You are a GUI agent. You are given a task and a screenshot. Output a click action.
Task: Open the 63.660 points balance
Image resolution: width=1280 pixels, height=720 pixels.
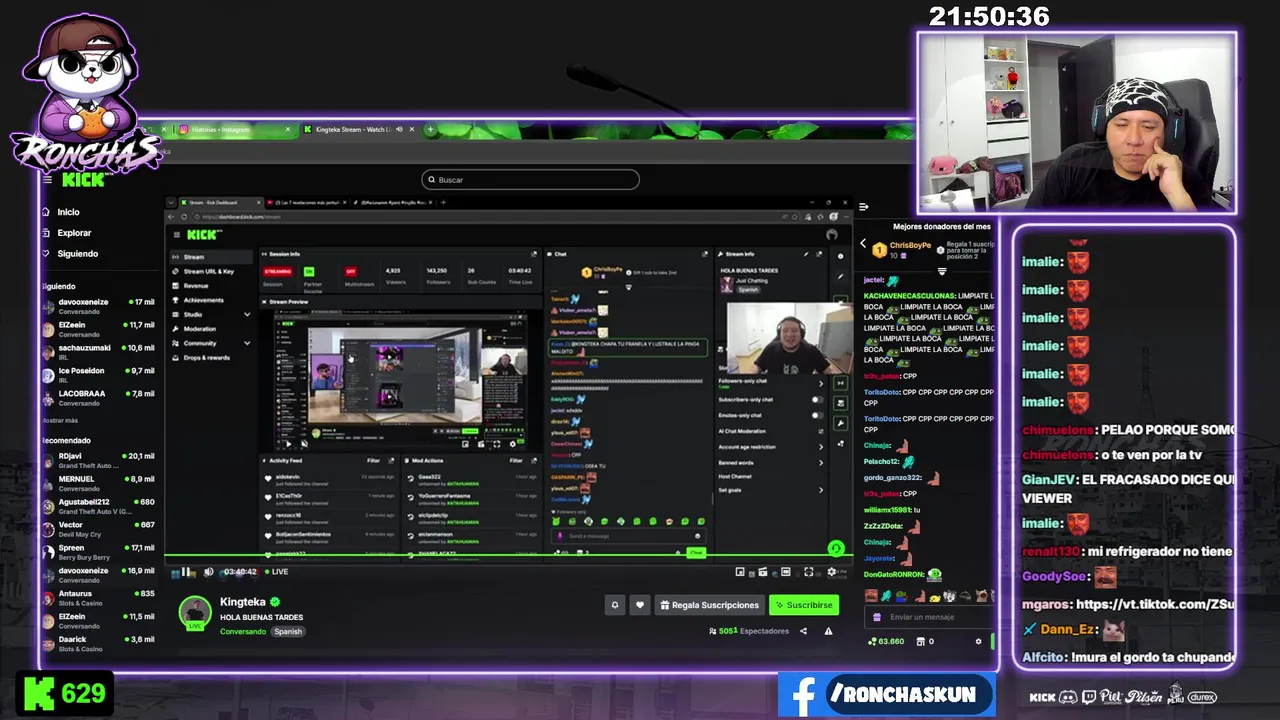[886, 642]
